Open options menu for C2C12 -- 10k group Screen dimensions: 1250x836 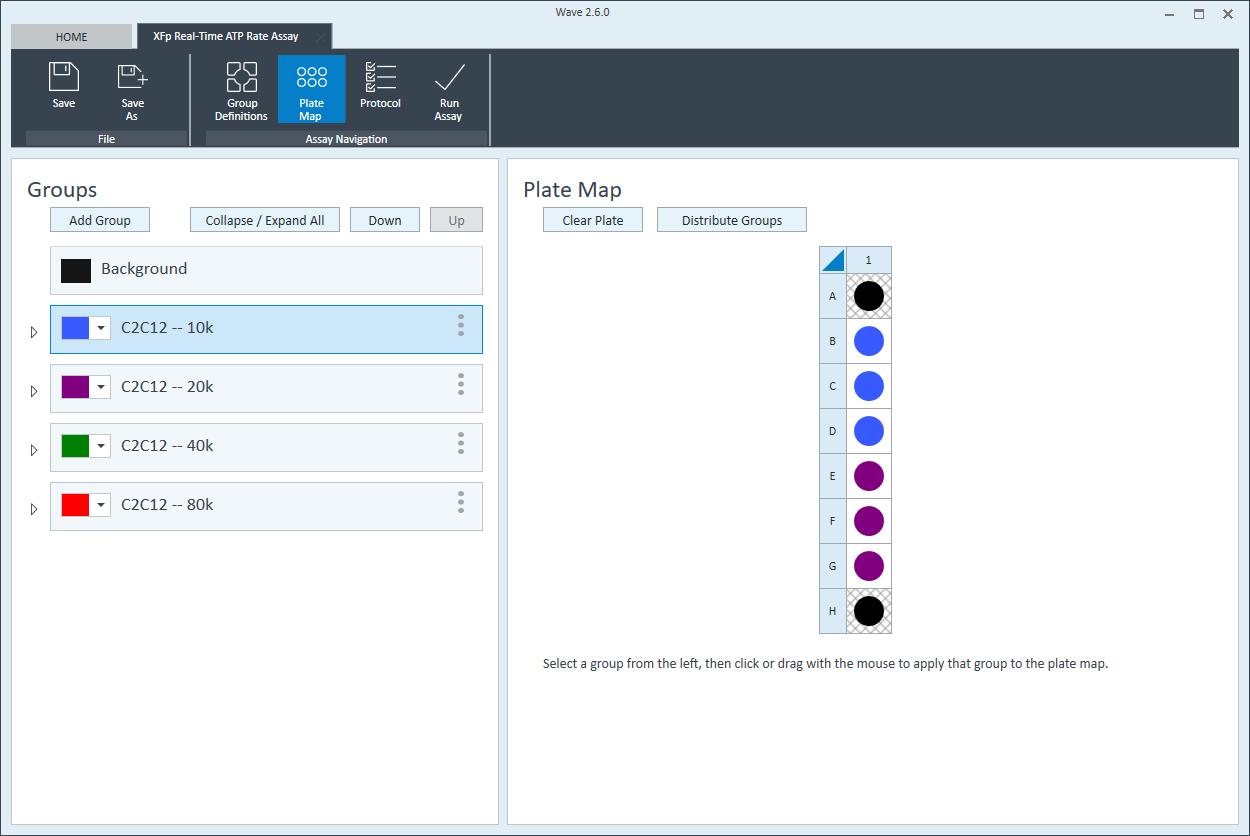pos(461,325)
